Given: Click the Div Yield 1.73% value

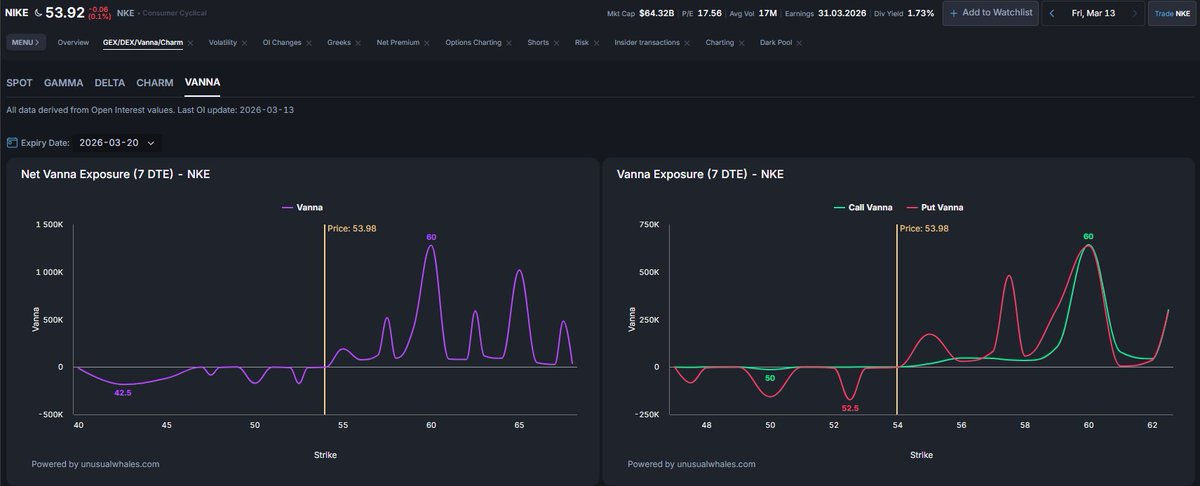Looking at the screenshot, I should pyautogui.click(x=921, y=13).
